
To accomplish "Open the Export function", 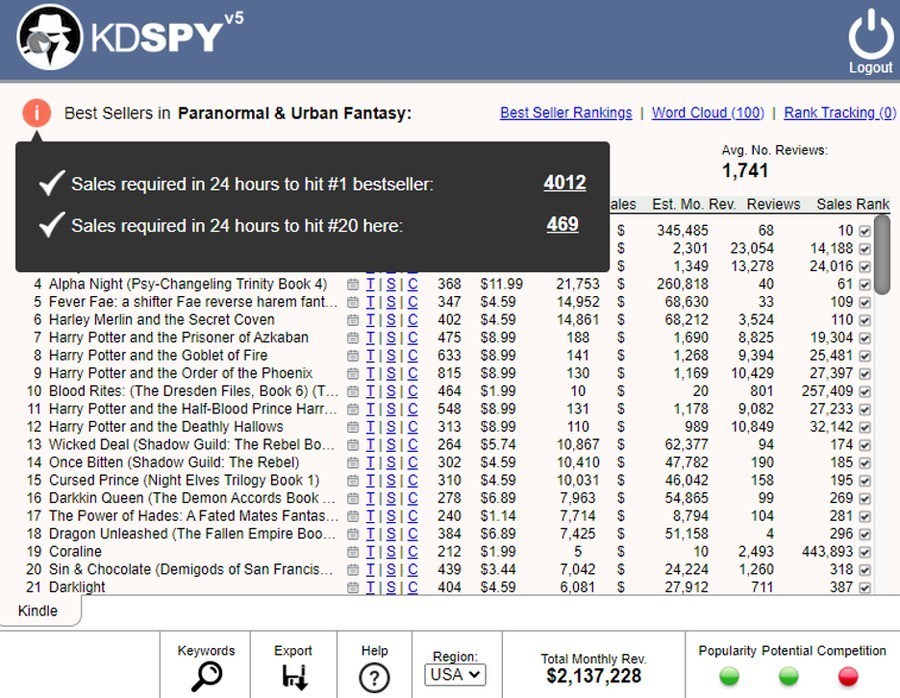I will [x=292, y=677].
